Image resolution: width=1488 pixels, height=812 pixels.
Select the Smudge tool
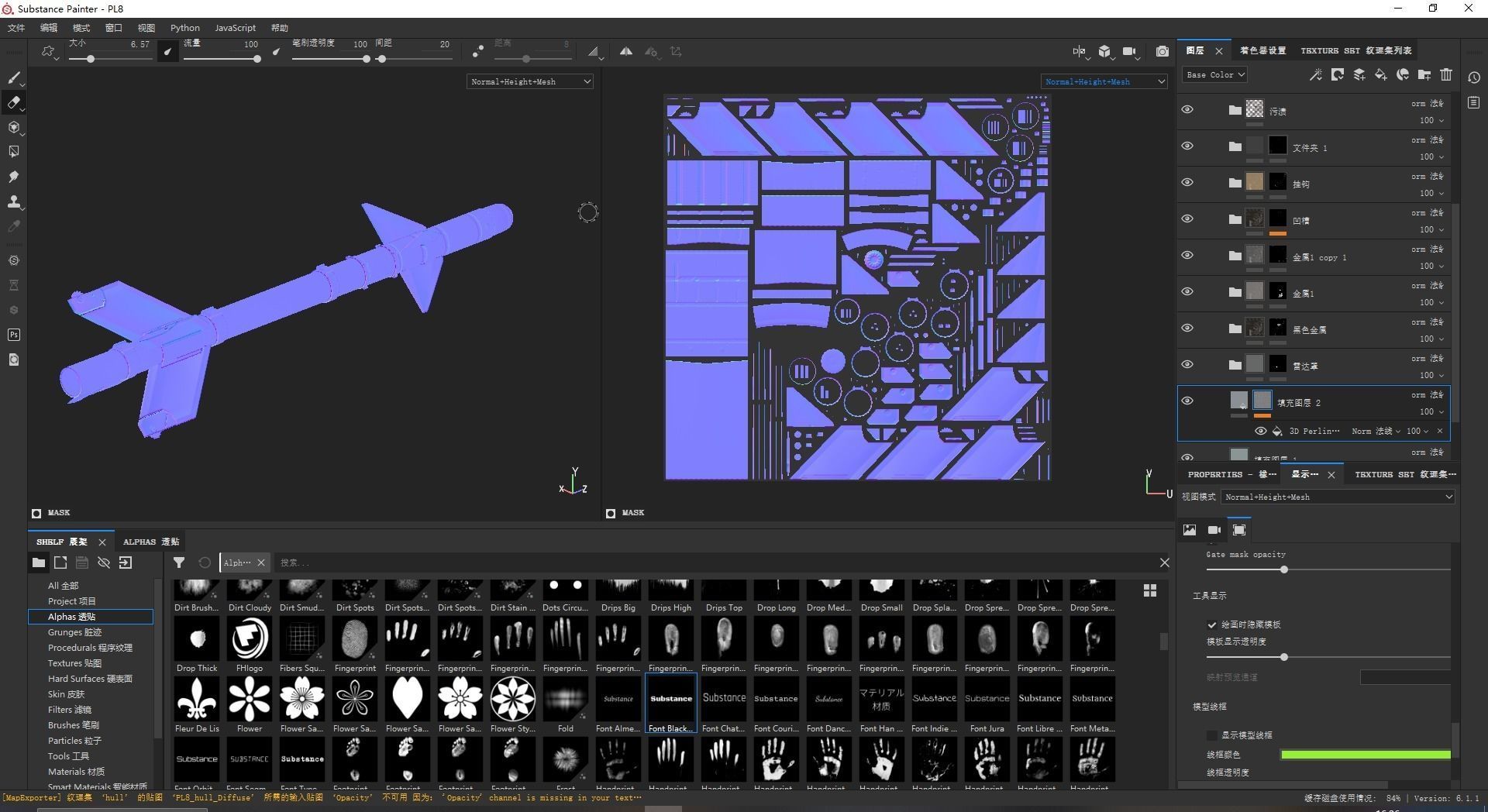[14, 177]
